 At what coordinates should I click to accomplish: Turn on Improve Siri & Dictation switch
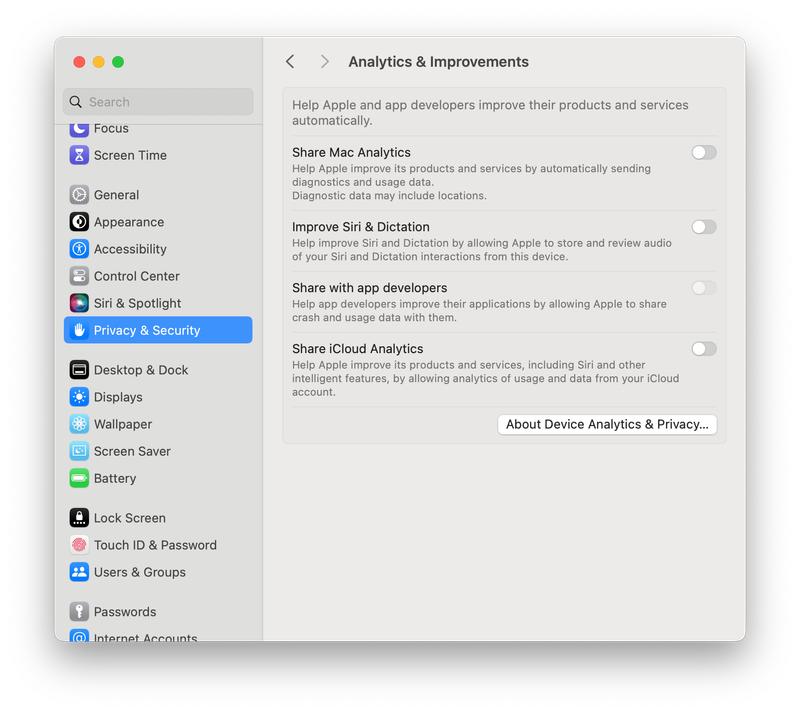point(704,227)
